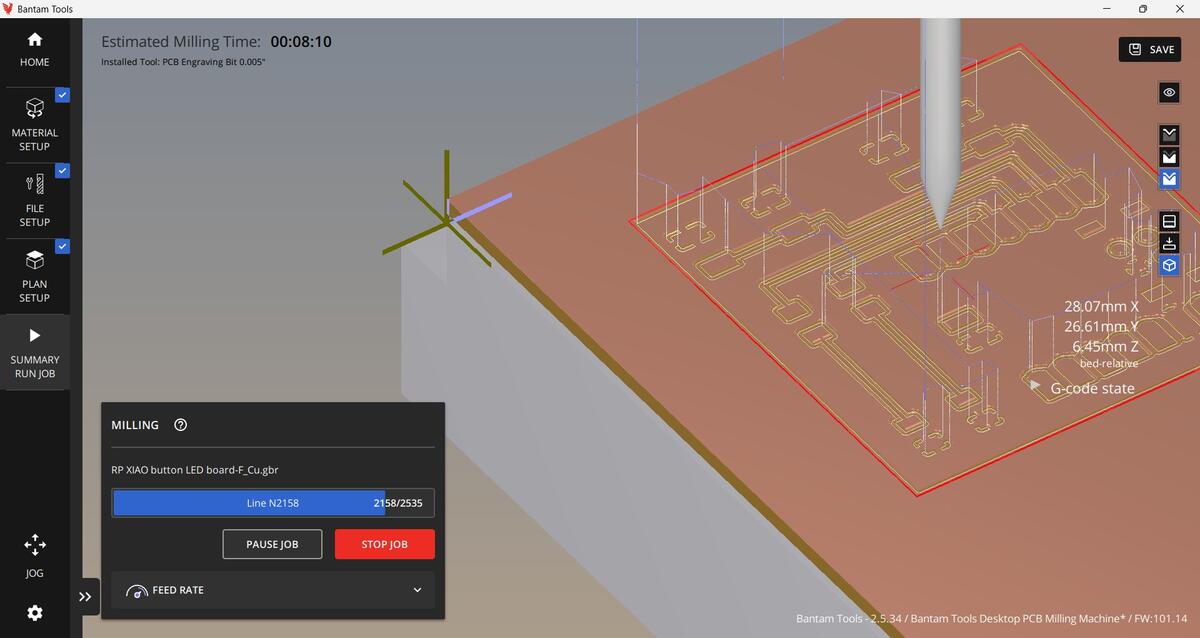Stop the milling job
The image size is (1200, 638).
tap(385, 544)
